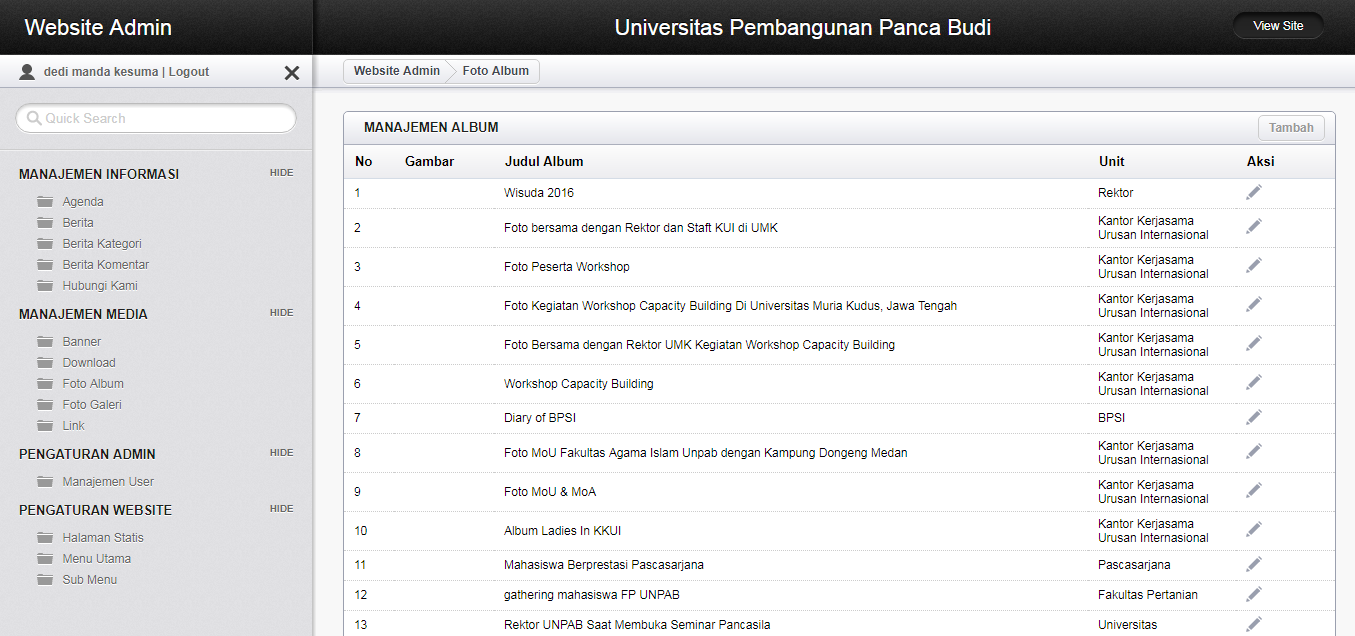Open the Berita Kategori menu item
Viewport: 1355px width, 636px height.
(x=102, y=244)
